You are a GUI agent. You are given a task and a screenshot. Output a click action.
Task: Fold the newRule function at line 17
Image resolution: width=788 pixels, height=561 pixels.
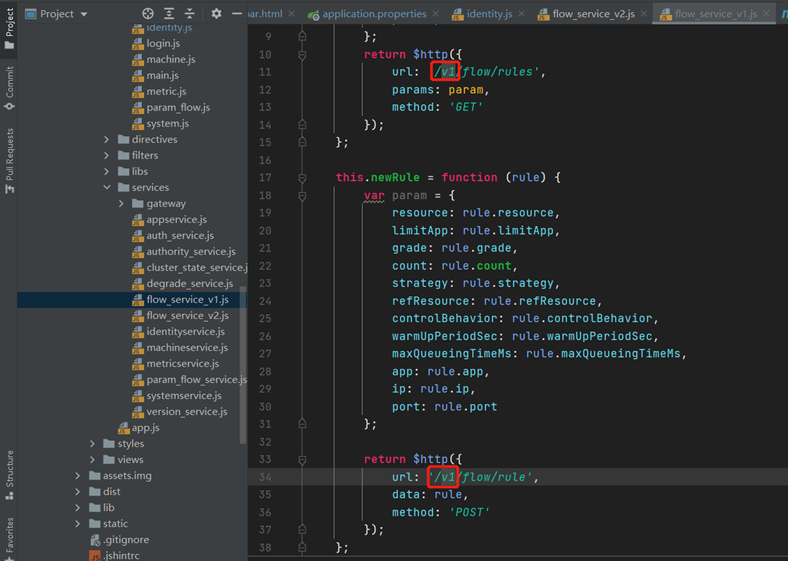coord(302,177)
